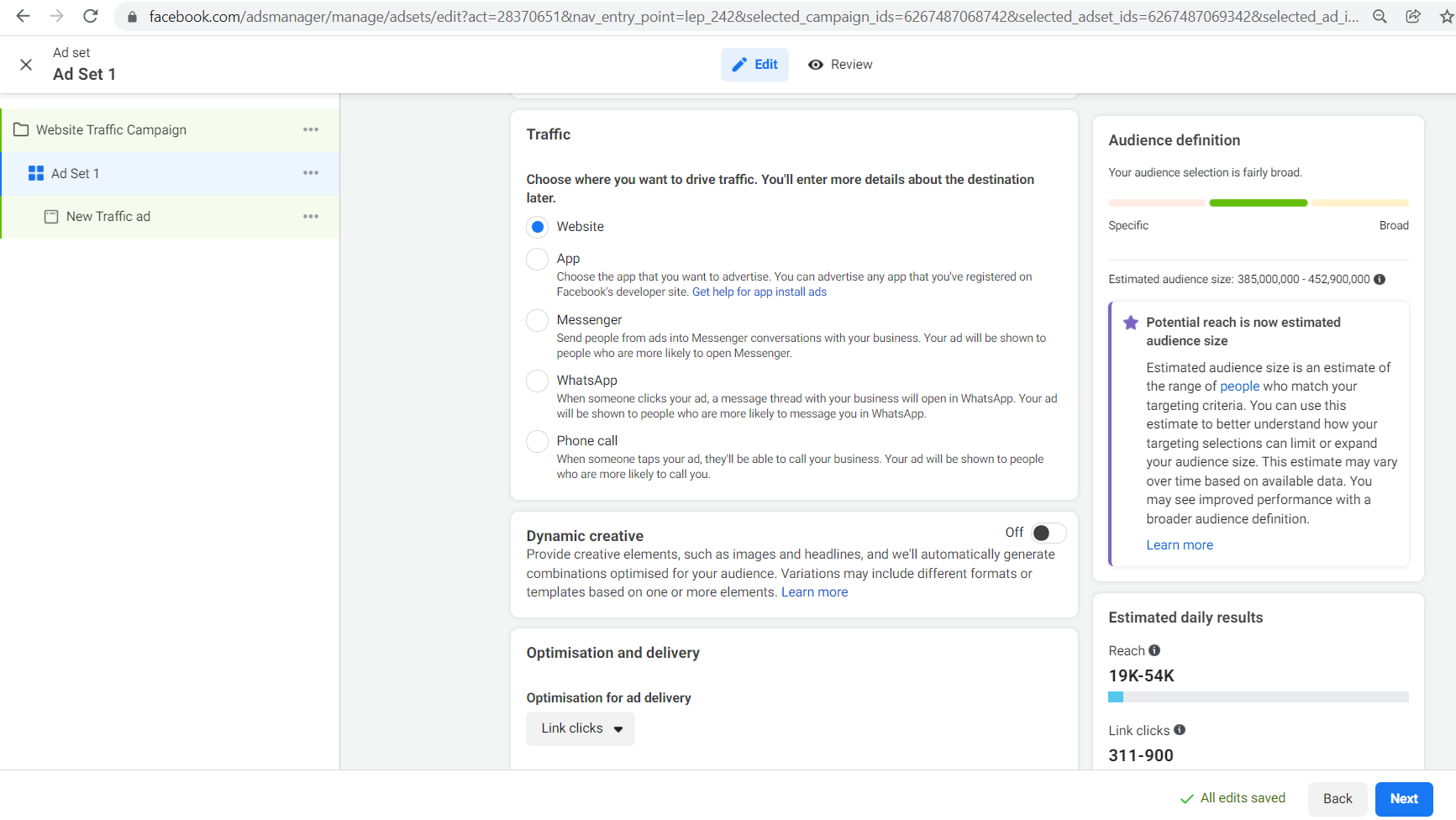Select Website Traffic Campaign in the tree
1456x820 pixels.
coord(171,130)
